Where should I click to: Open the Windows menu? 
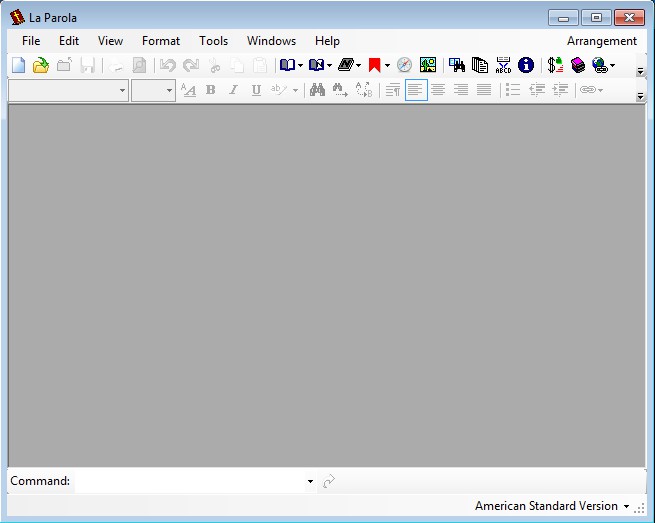pyautogui.click(x=271, y=41)
